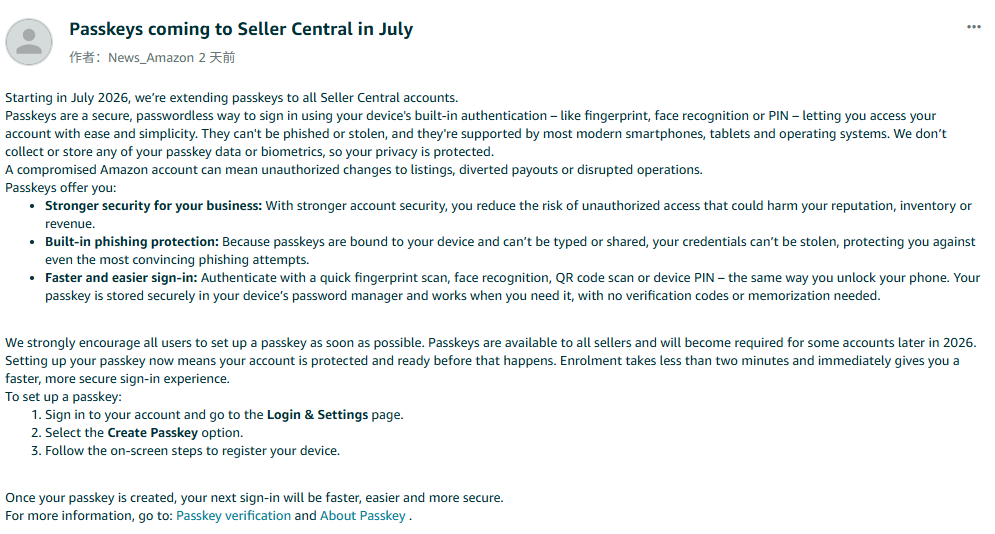The image size is (995, 534).
Task: Open the News_Amazon author profile
Action: pyautogui.click(x=151, y=58)
